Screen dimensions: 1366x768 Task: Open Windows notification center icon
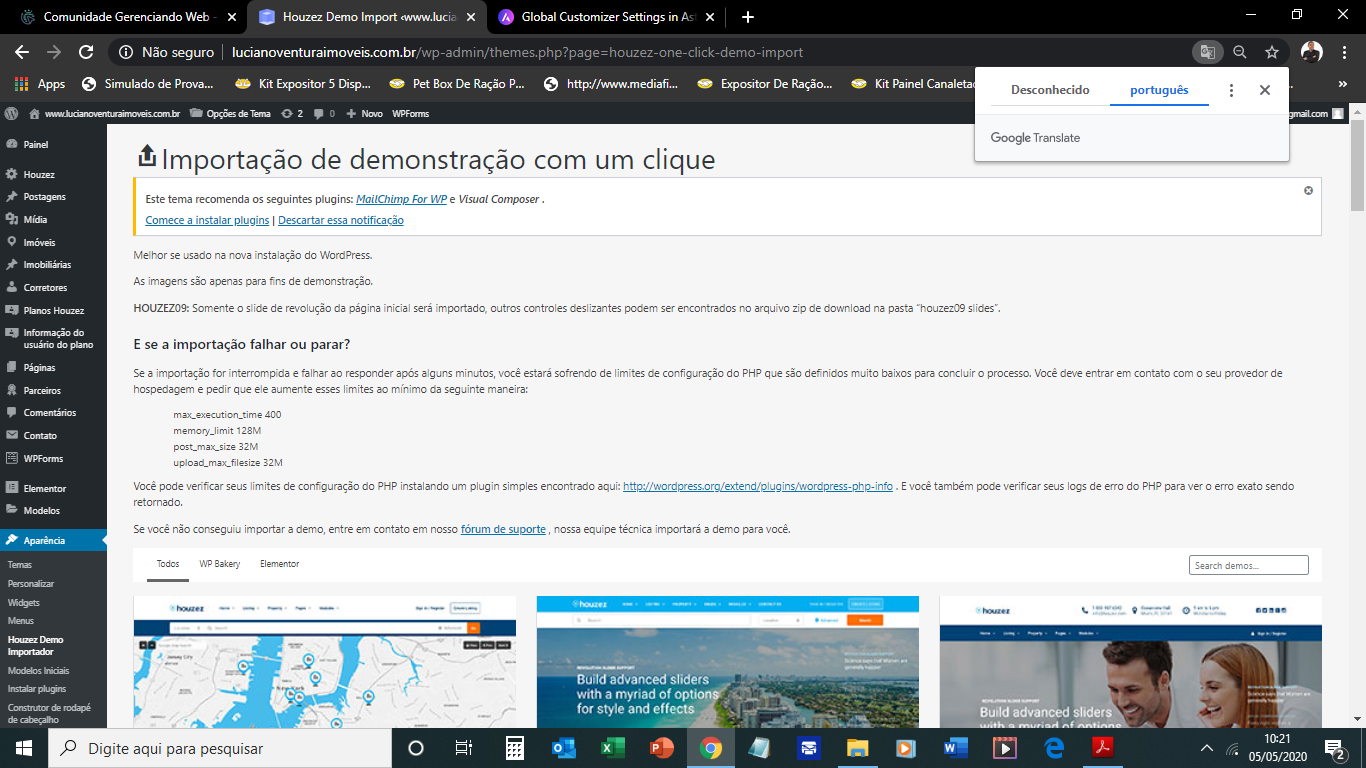[1334, 748]
